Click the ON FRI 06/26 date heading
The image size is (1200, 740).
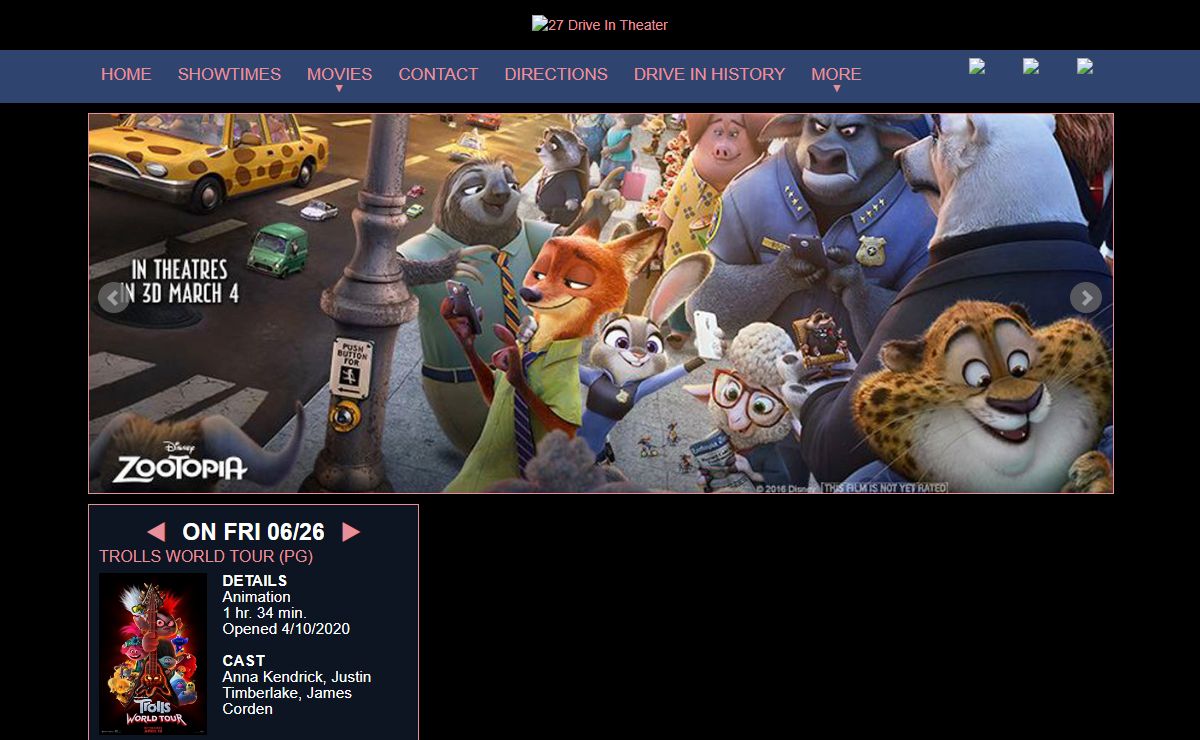[x=254, y=532]
